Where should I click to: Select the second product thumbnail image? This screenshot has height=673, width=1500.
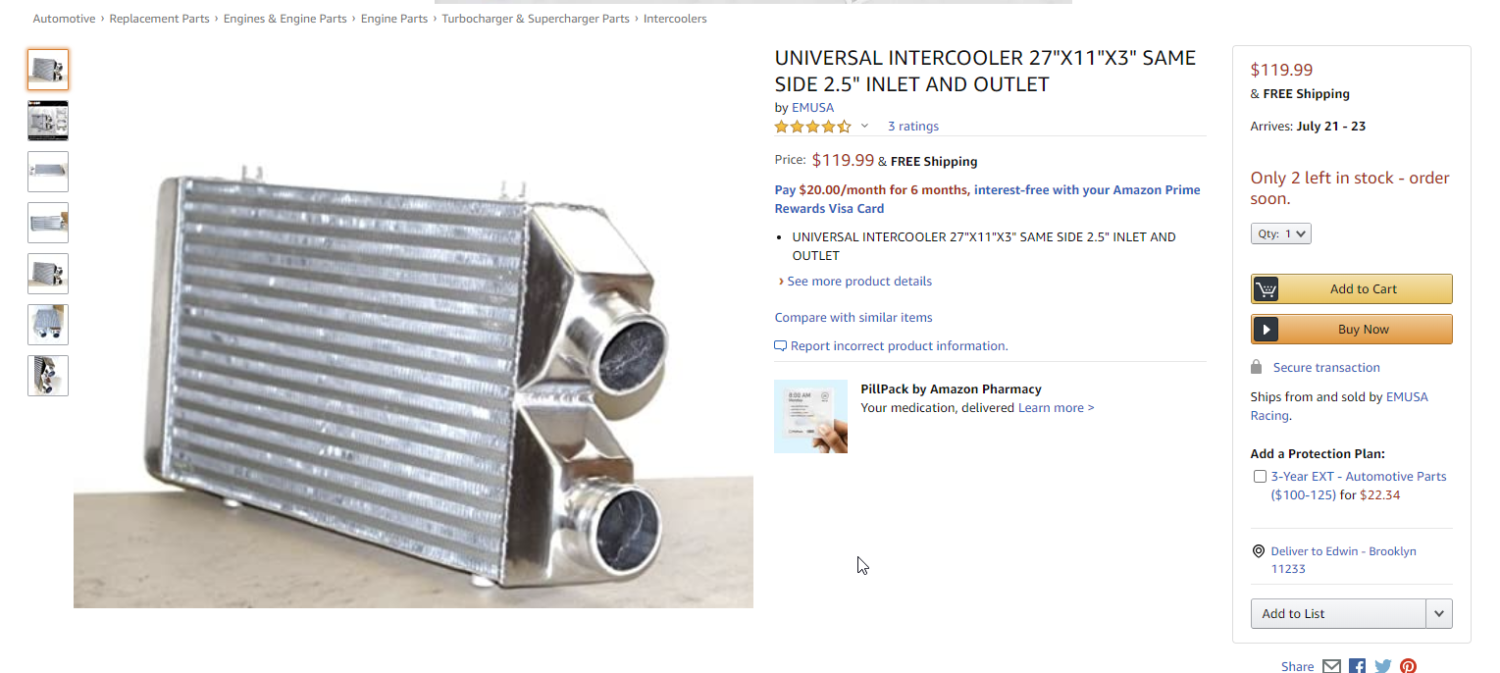click(48, 120)
